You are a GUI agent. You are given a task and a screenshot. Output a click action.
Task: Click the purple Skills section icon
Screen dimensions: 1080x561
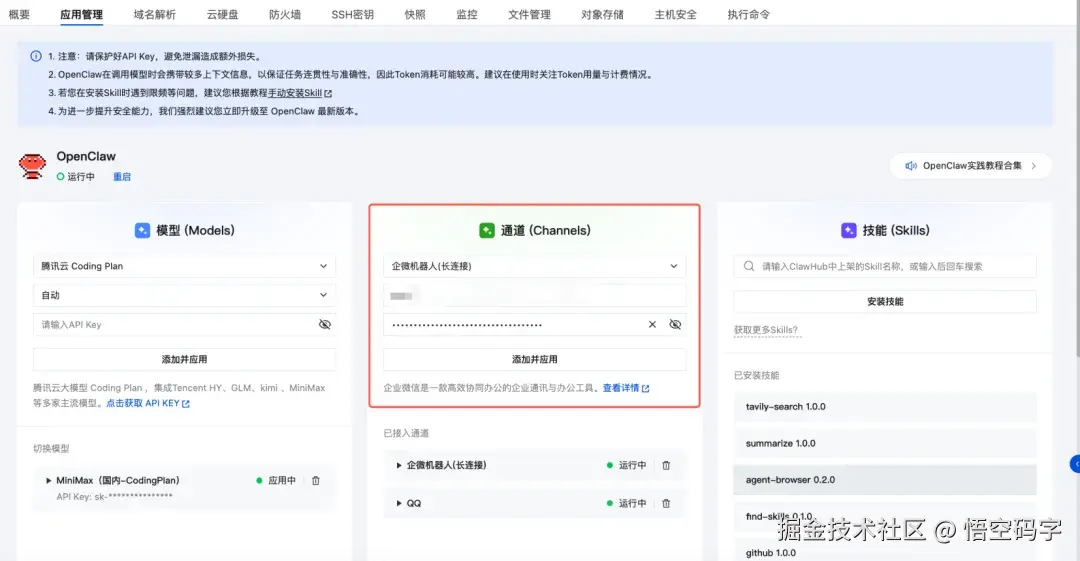tap(849, 231)
